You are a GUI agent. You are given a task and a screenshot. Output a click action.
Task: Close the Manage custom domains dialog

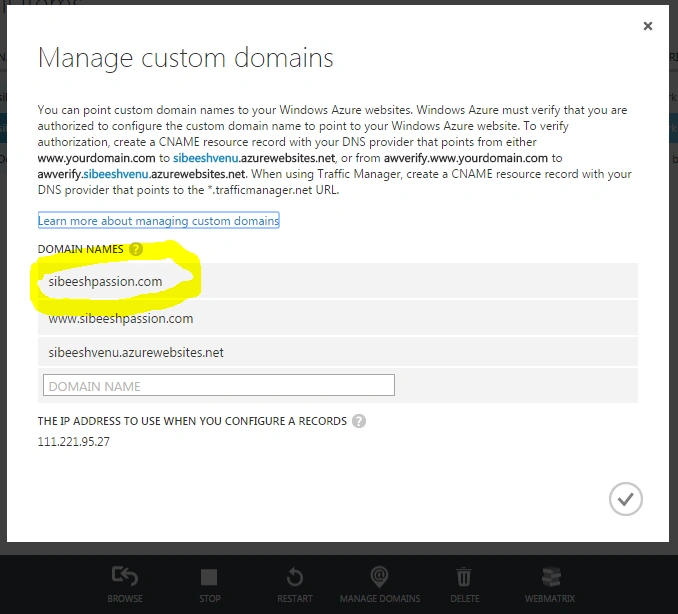point(648,26)
